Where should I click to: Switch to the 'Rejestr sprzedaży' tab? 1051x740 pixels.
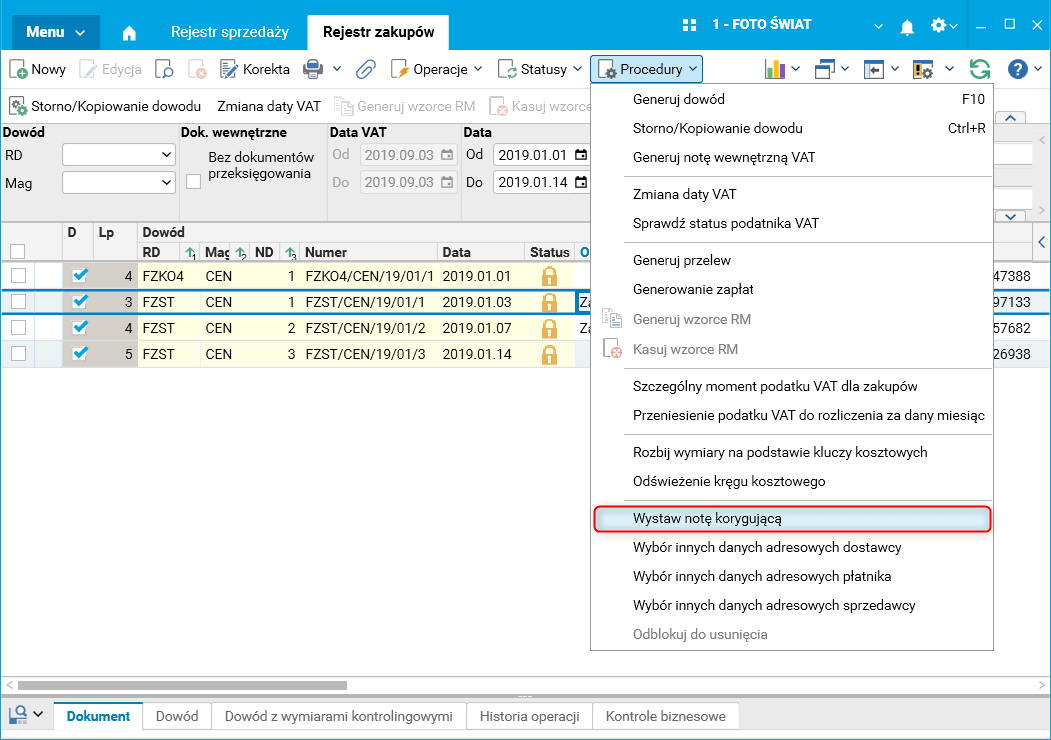(x=229, y=32)
